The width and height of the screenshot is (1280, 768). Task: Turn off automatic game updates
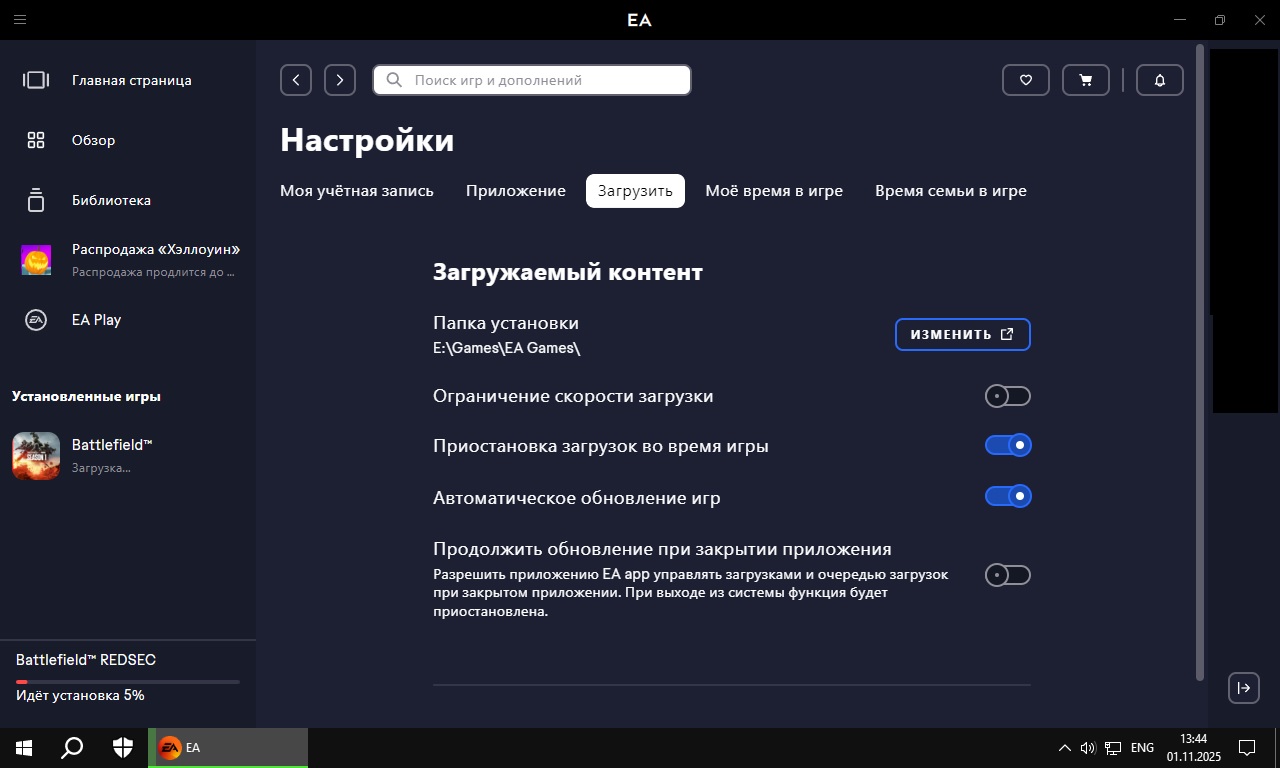1008,496
